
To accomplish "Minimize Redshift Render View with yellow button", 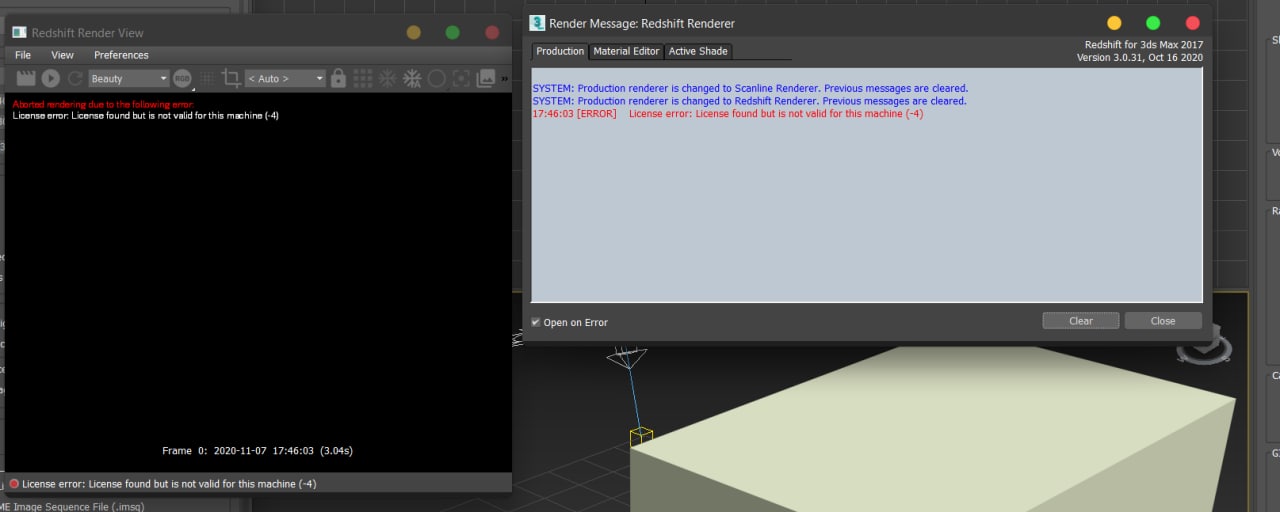I will pyautogui.click(x=414, y=33).
